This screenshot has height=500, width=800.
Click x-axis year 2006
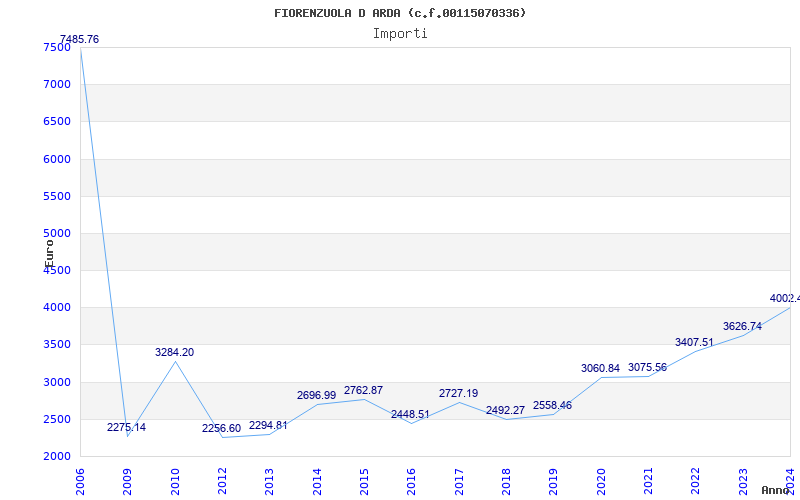point(80,482)
